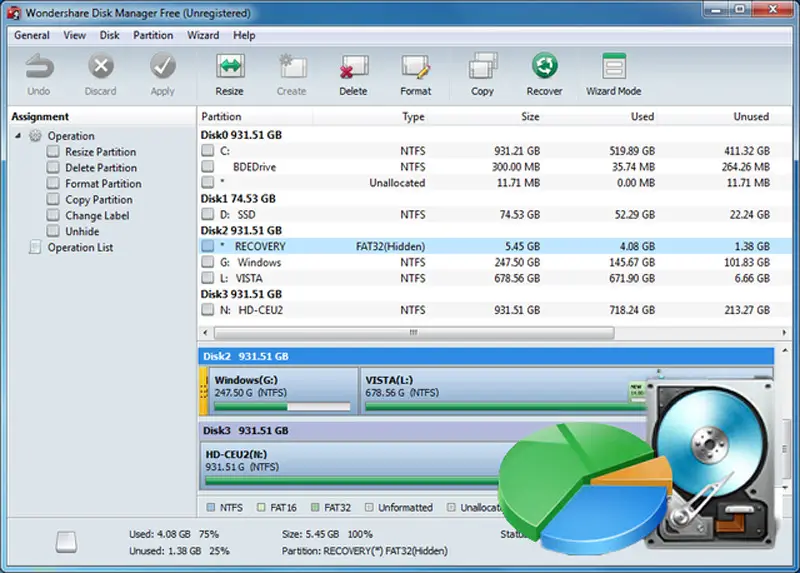Click the Windows(G:) partition block in disk map
This screenshot has height=573, width=800.
click(282, 390)
